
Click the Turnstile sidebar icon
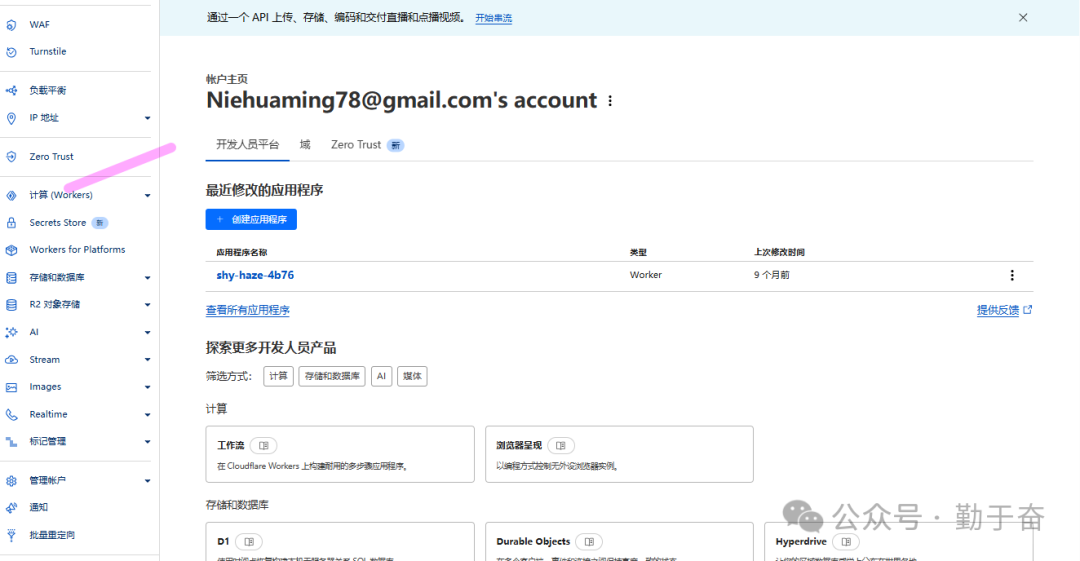coord(11,52)
